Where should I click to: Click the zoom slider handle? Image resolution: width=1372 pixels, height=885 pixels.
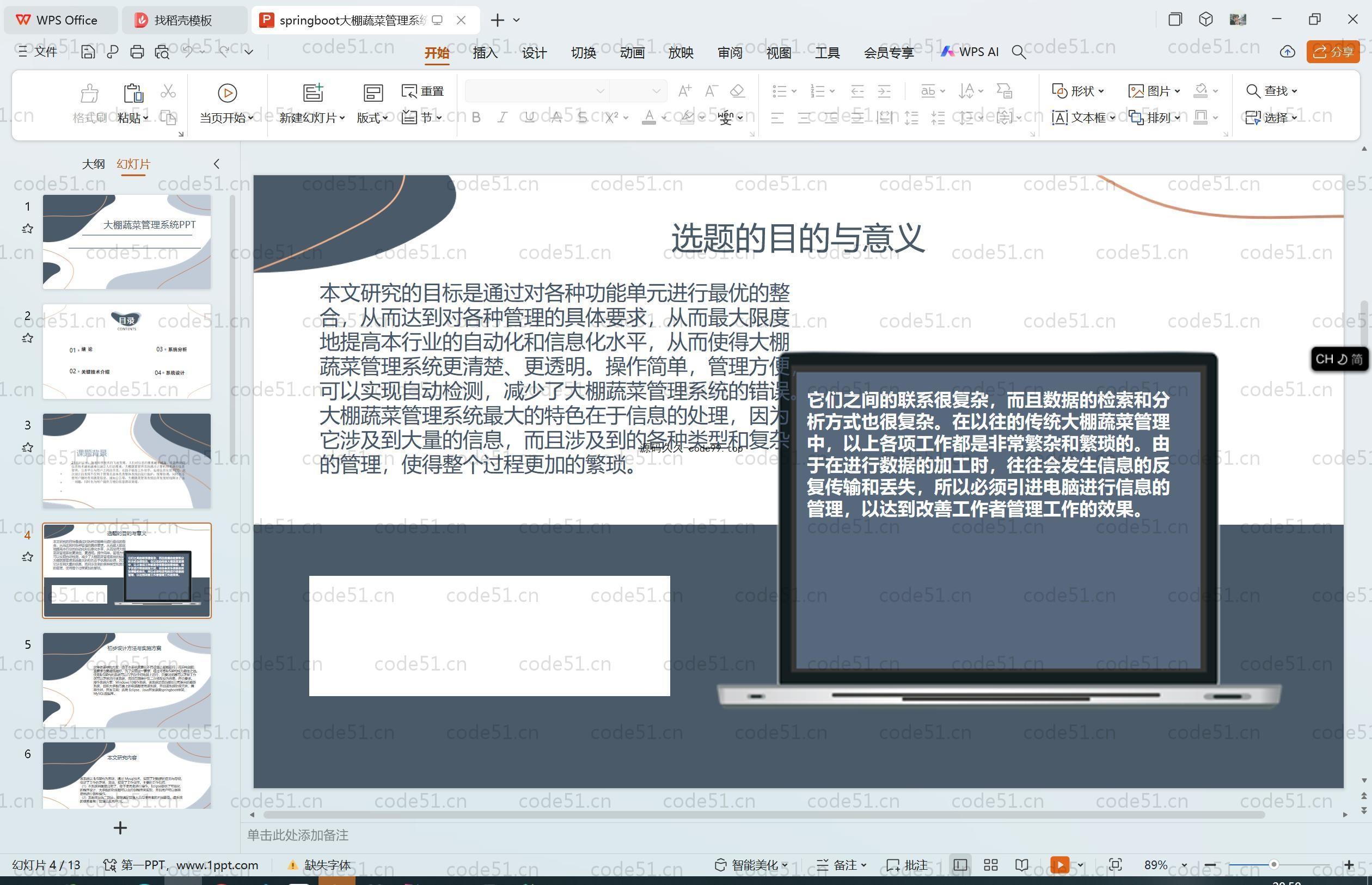pyautogui.click(x=1273, y=865)
